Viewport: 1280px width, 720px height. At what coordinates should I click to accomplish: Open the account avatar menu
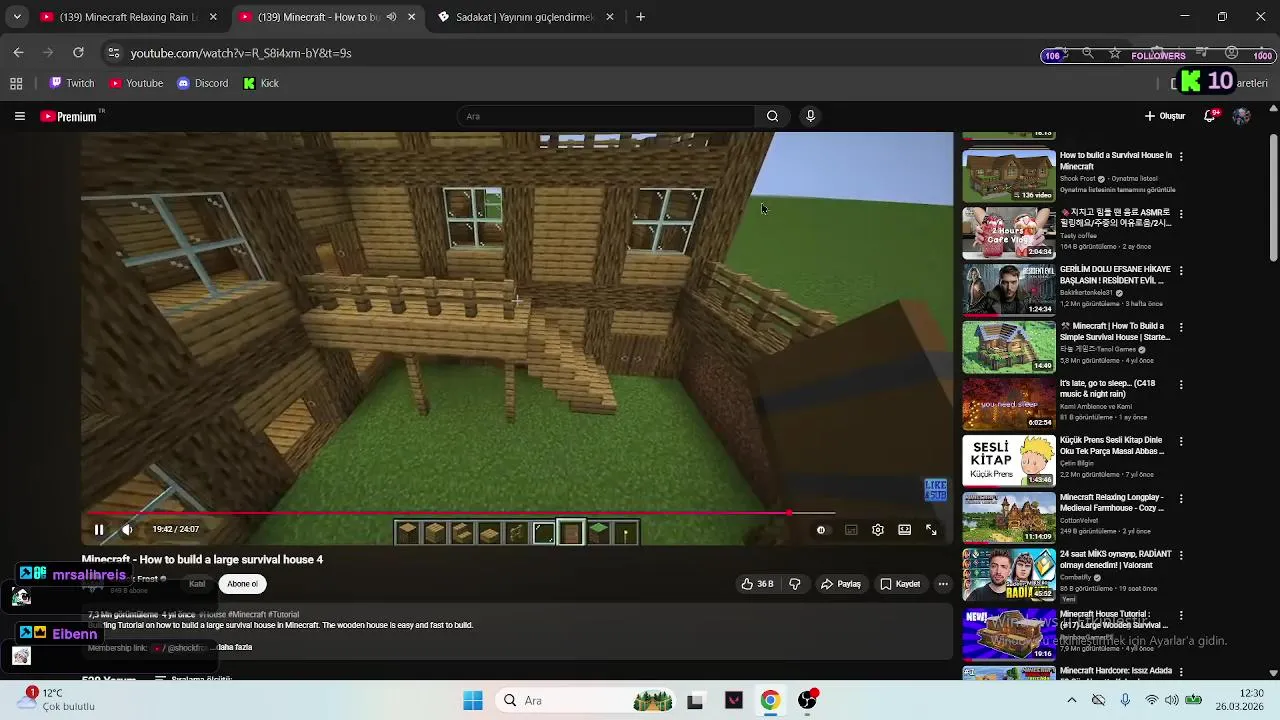coord(1241,116)
